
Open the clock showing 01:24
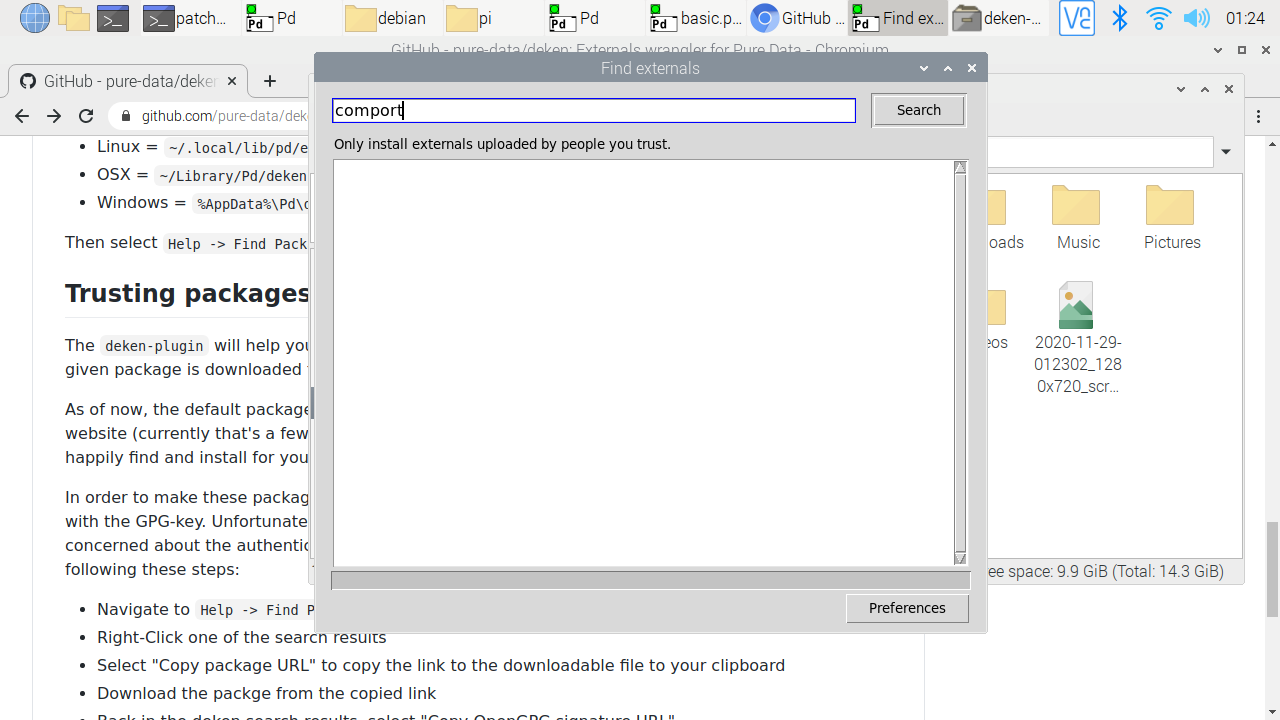coord(1245,17)
